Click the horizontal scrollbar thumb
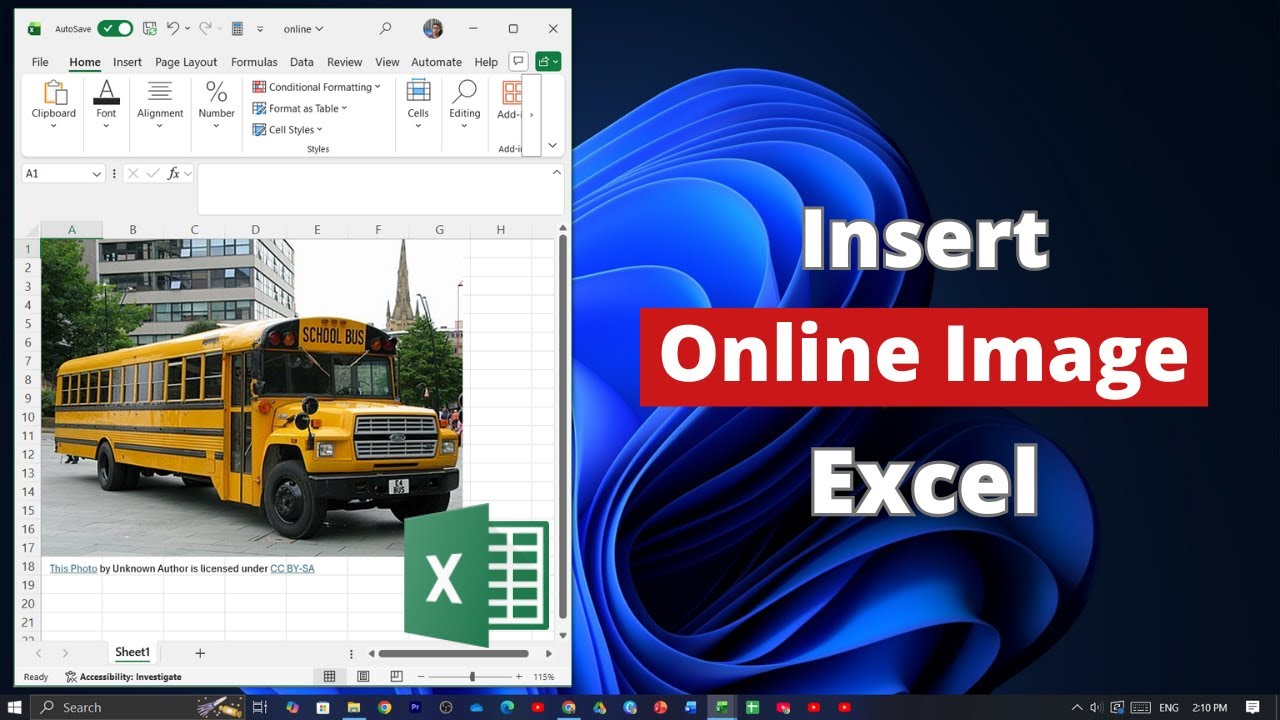The width and height of the screenshot is (1280, 720). [x=453, y=653]
